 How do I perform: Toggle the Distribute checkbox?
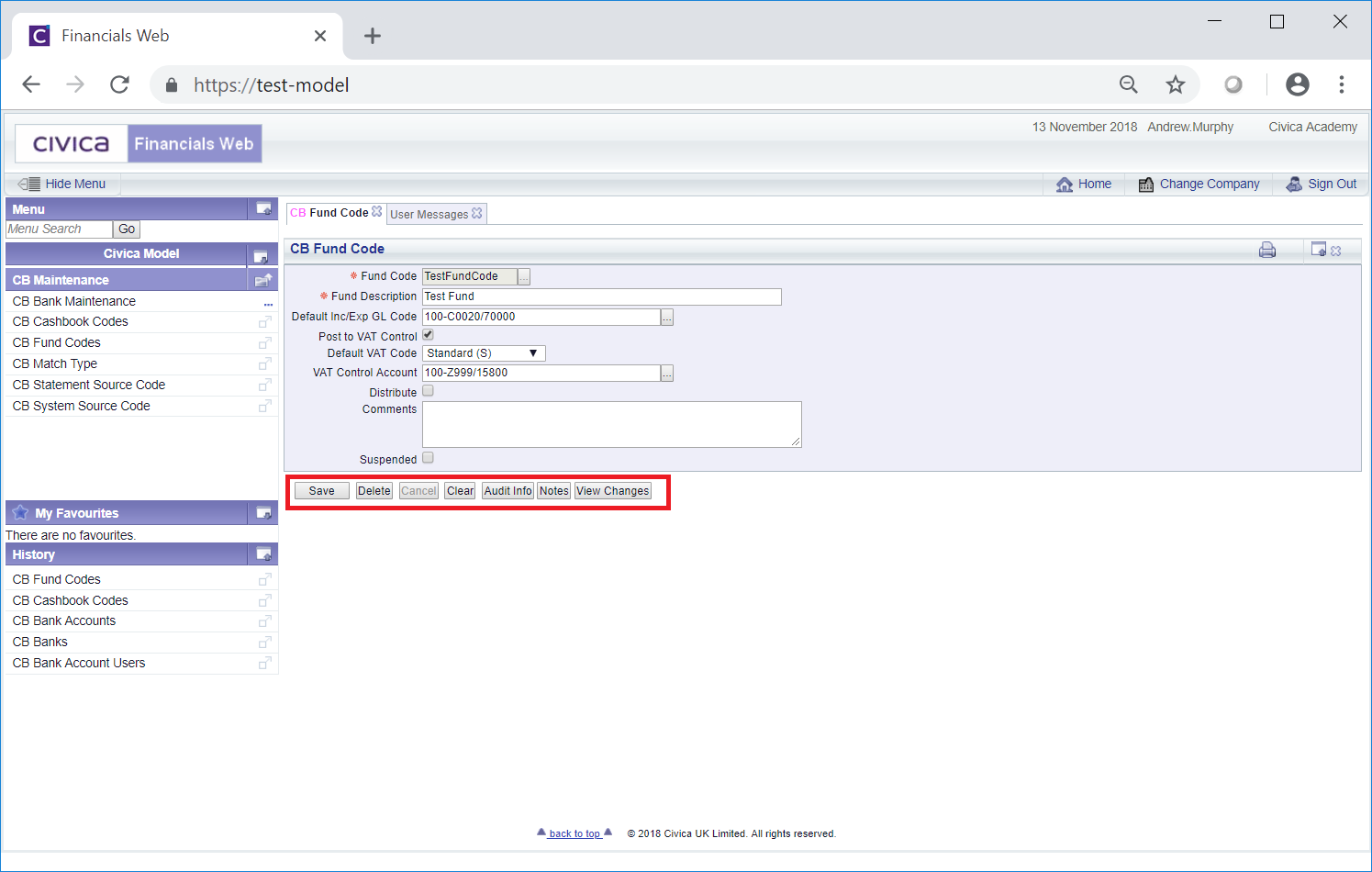(x=428, y=391)
